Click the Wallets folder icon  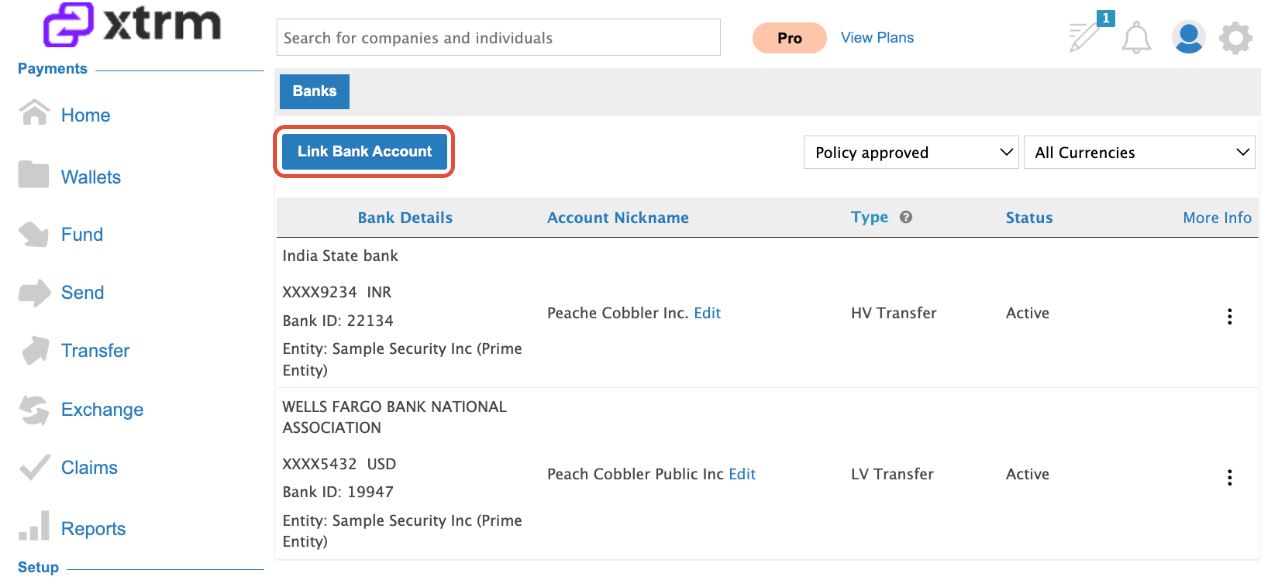pyautogui.click(x=34, y=175)
